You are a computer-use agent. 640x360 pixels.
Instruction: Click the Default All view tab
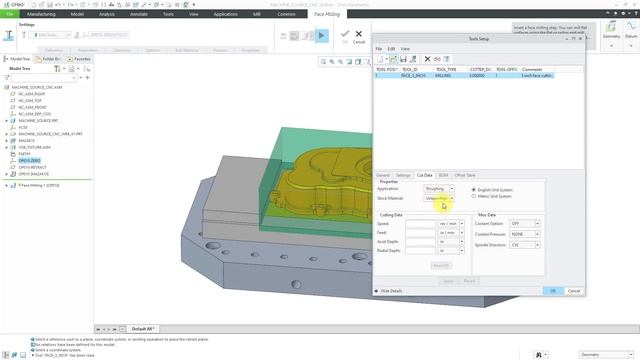click(142, 329)
